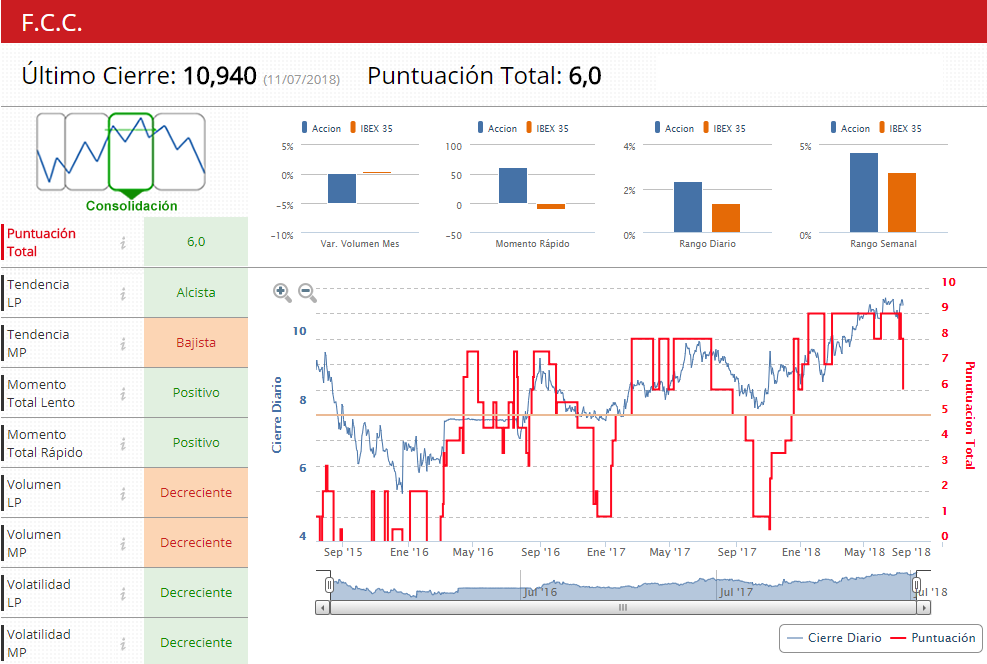Click the date (11/07/2018)
987x664 pixels.
(302, 80)
